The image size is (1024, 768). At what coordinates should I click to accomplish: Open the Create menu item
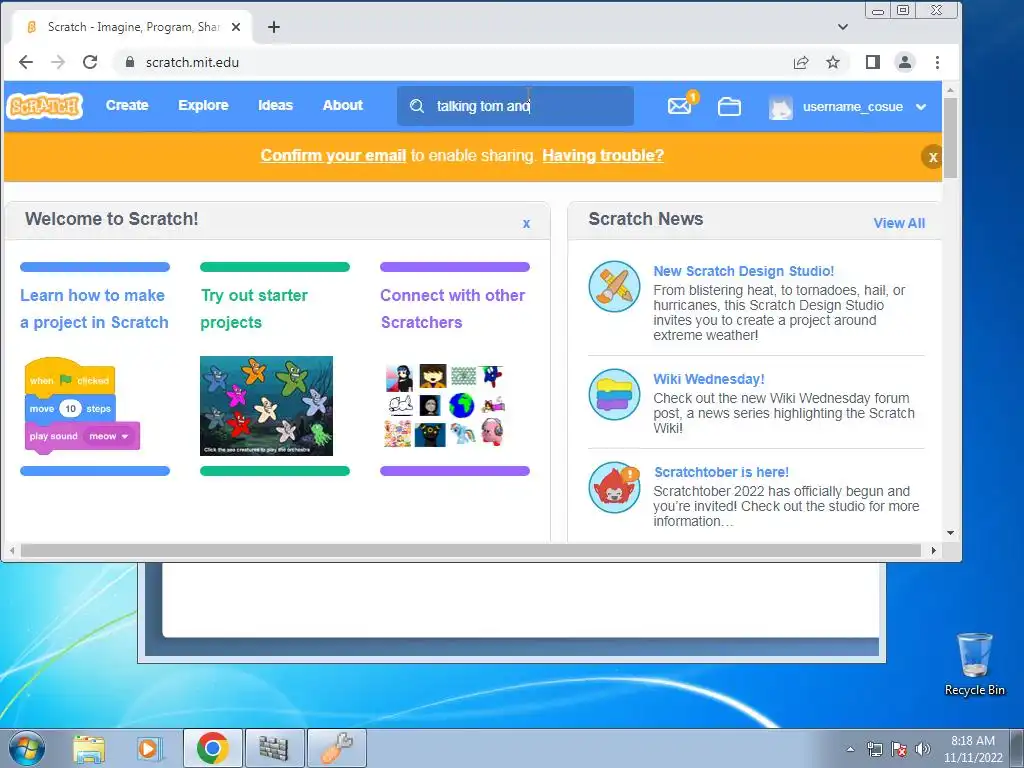pos(127,105)
